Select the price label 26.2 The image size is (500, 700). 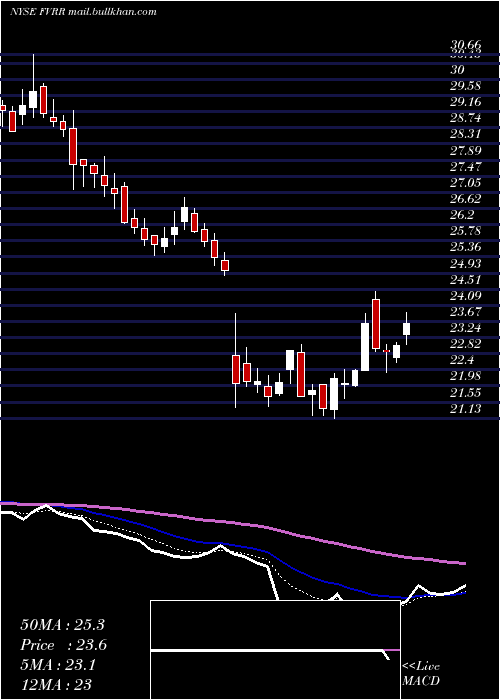click(x=462, y=215)
